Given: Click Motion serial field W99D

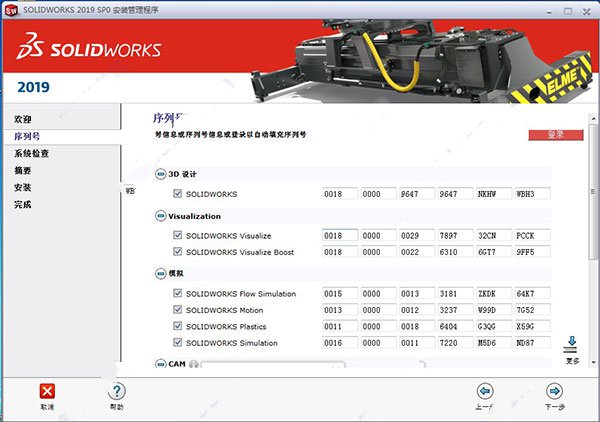Looking at the screenshot, I should click(x=494, y=310).
